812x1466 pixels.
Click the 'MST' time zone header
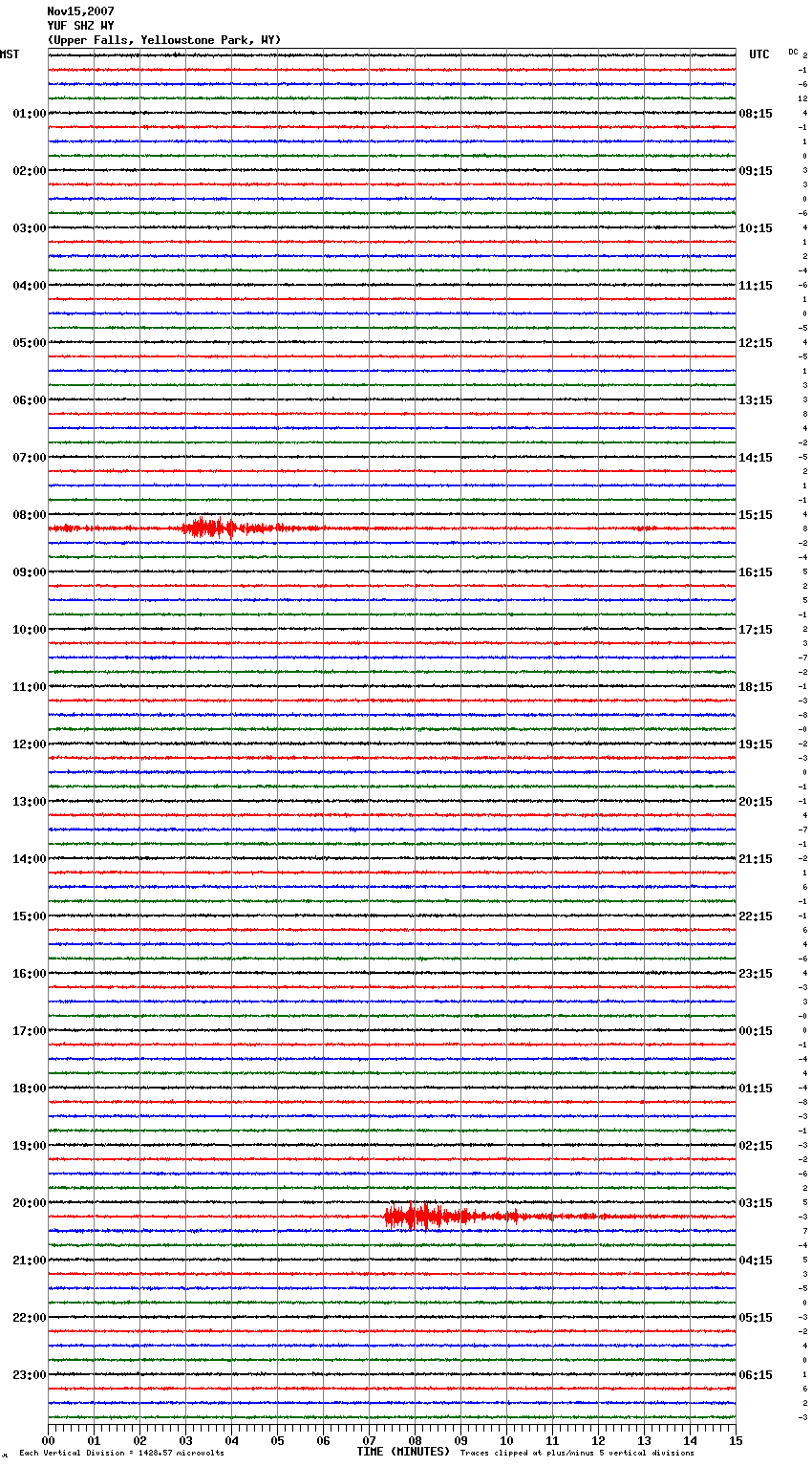(x=10, y=55)
